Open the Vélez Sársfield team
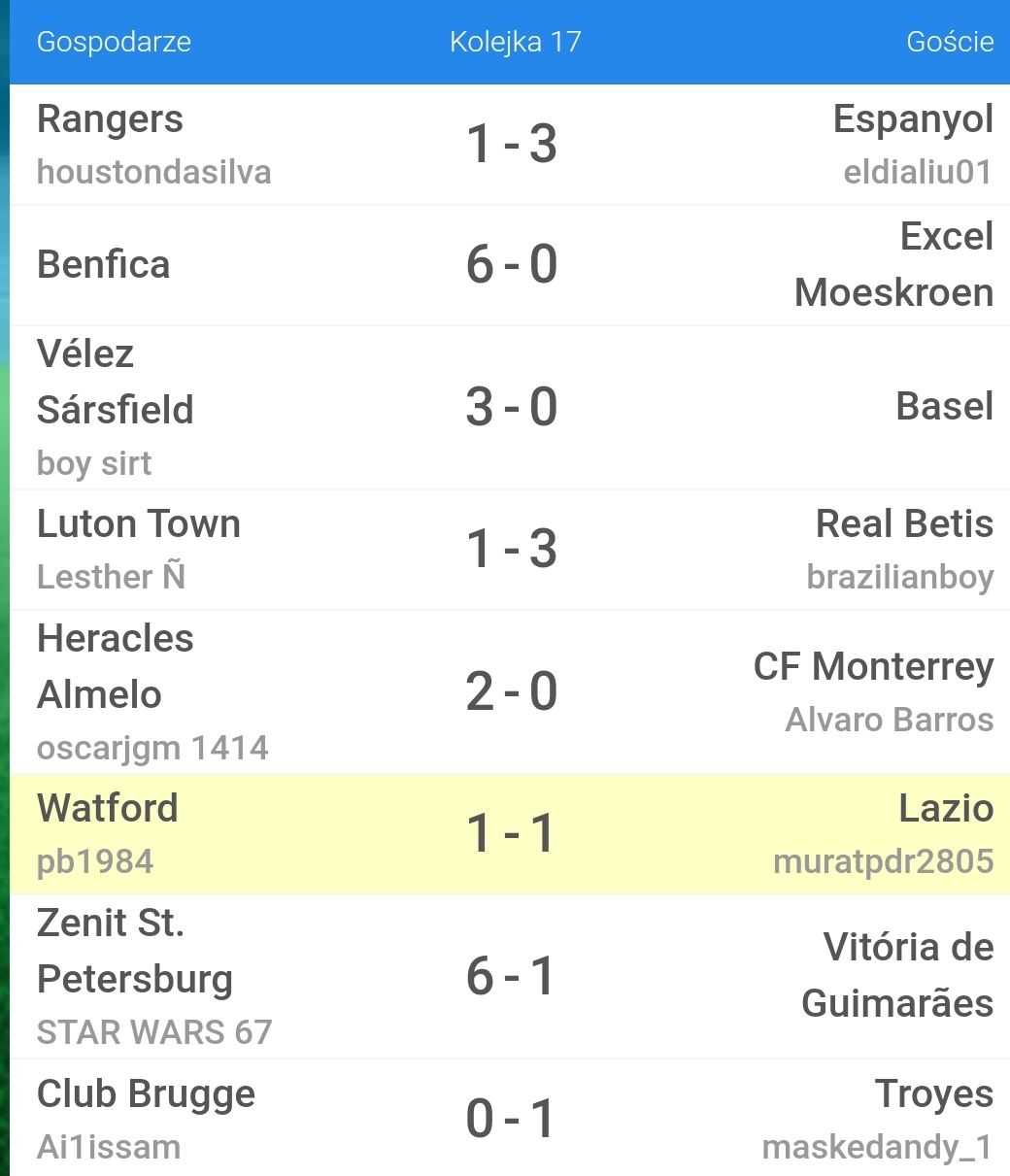 point(115,382)
